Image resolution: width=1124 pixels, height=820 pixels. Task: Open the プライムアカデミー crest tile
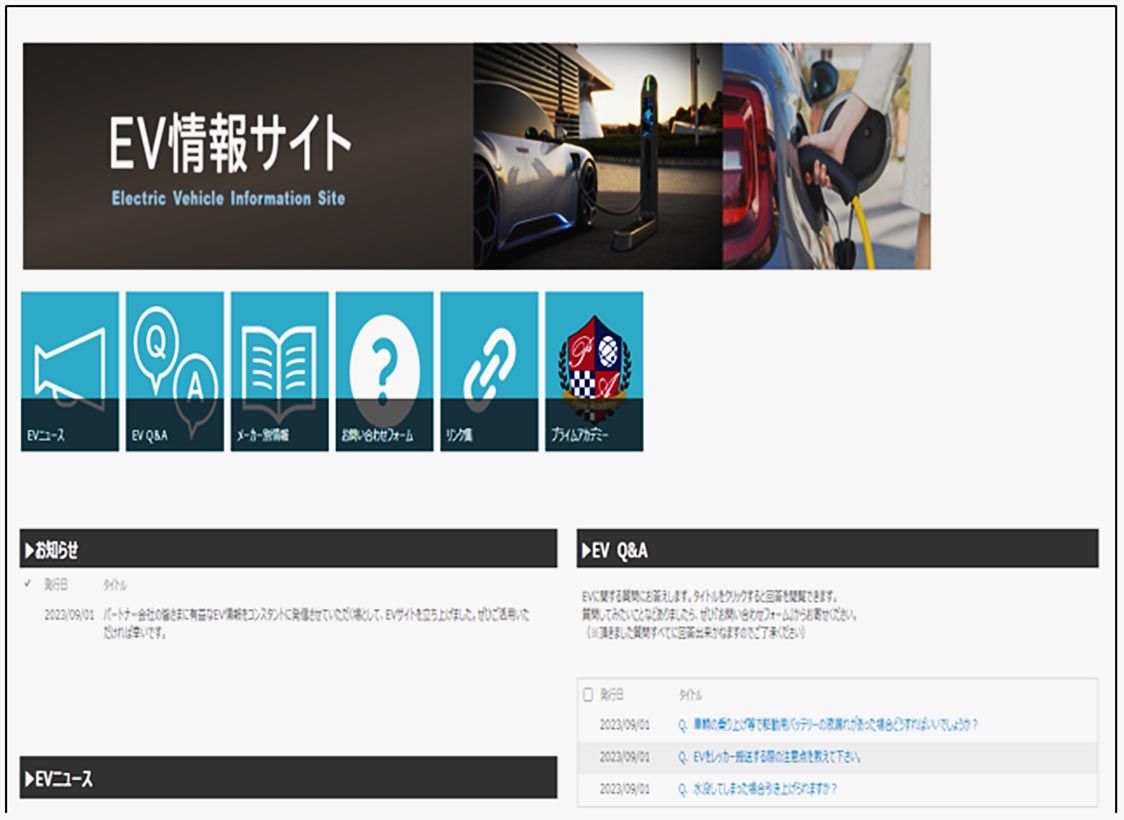(594, 371)
